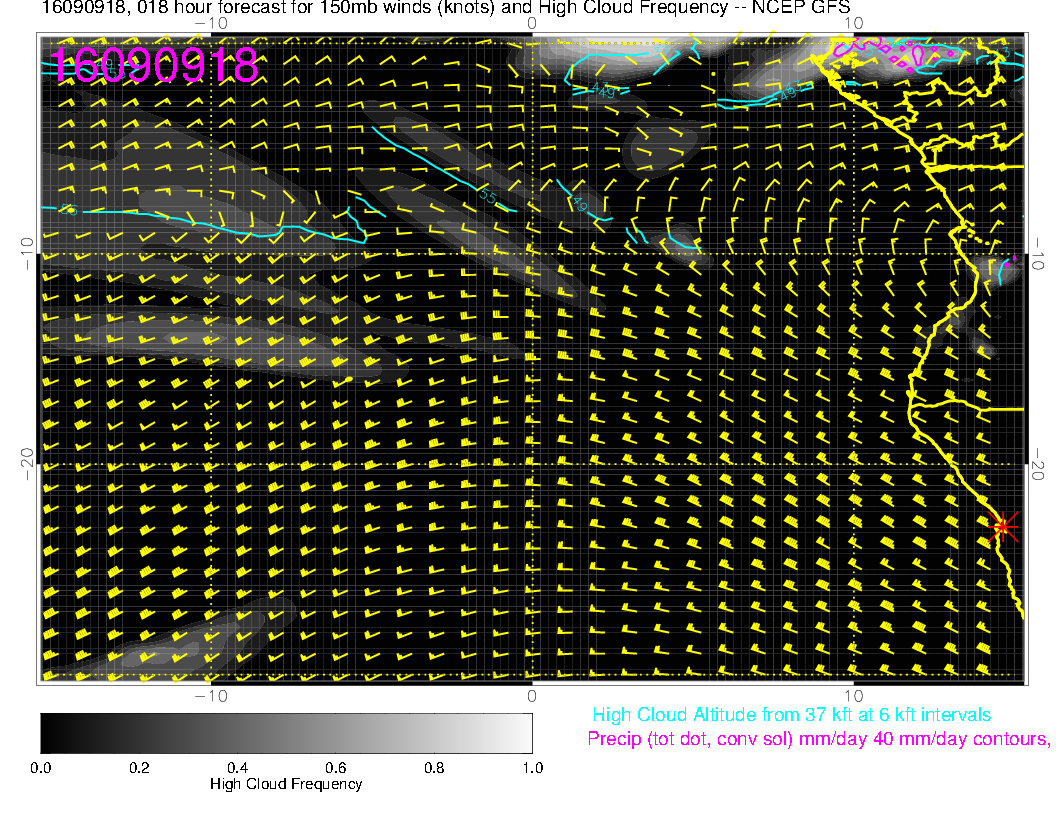Click the cyan contour label 55
Viewport: 1056px width, 816px height.
click(x=488, y=194)
